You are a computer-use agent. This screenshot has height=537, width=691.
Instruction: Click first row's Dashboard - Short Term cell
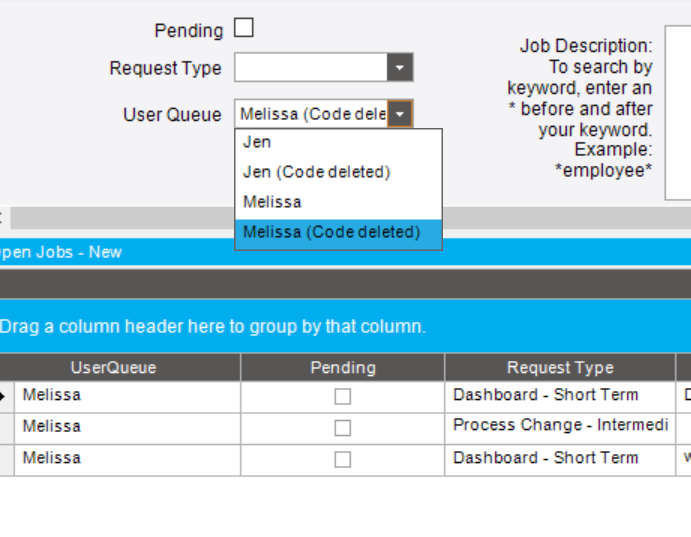560,397
